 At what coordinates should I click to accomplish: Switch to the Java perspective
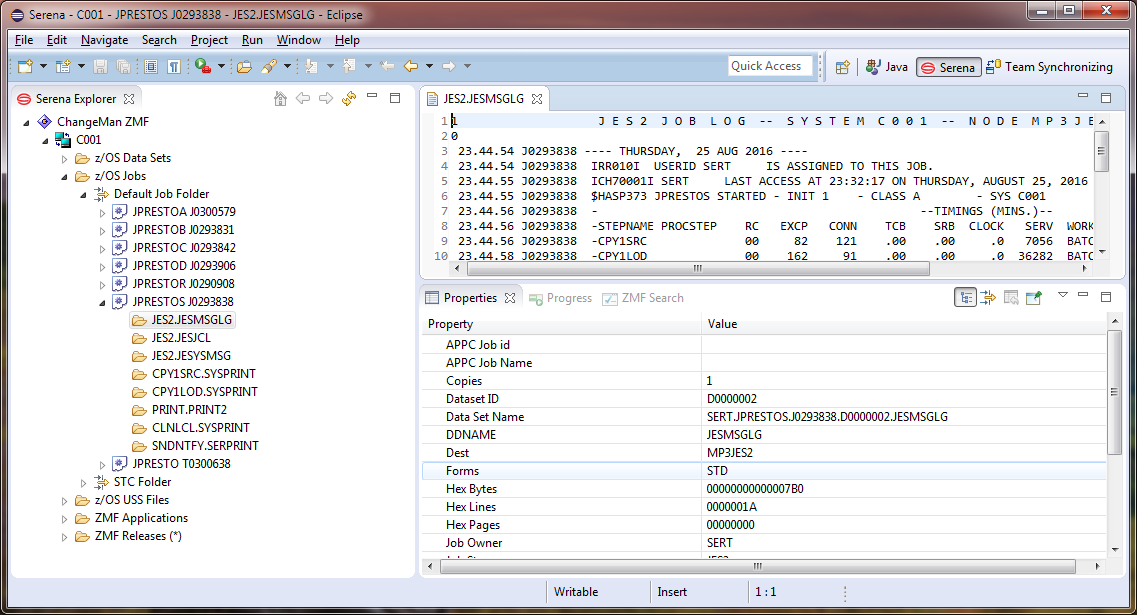pyautogui.click(x=886, y=67)
